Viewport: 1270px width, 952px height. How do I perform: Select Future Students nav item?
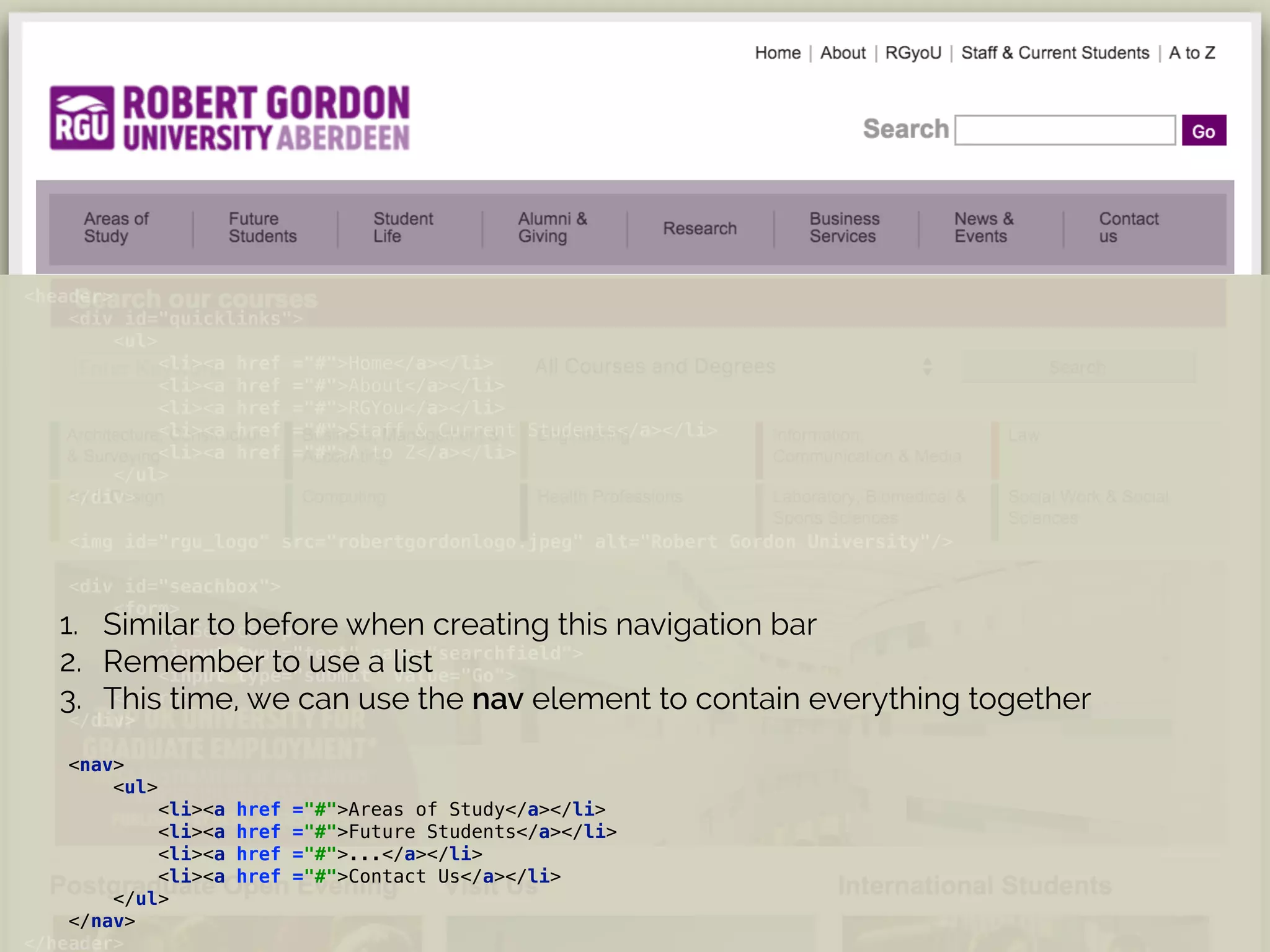tap(262, 227)
